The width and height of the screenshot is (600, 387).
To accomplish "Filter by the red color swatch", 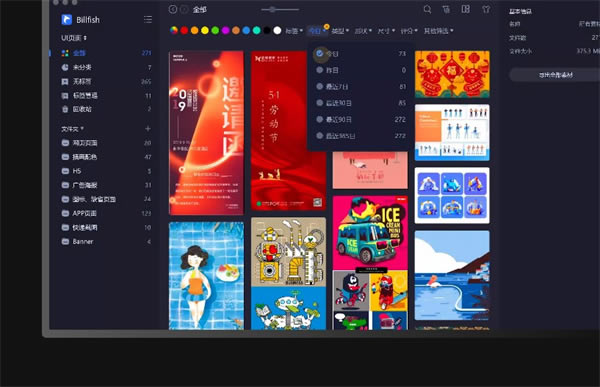I will point(184,31).
